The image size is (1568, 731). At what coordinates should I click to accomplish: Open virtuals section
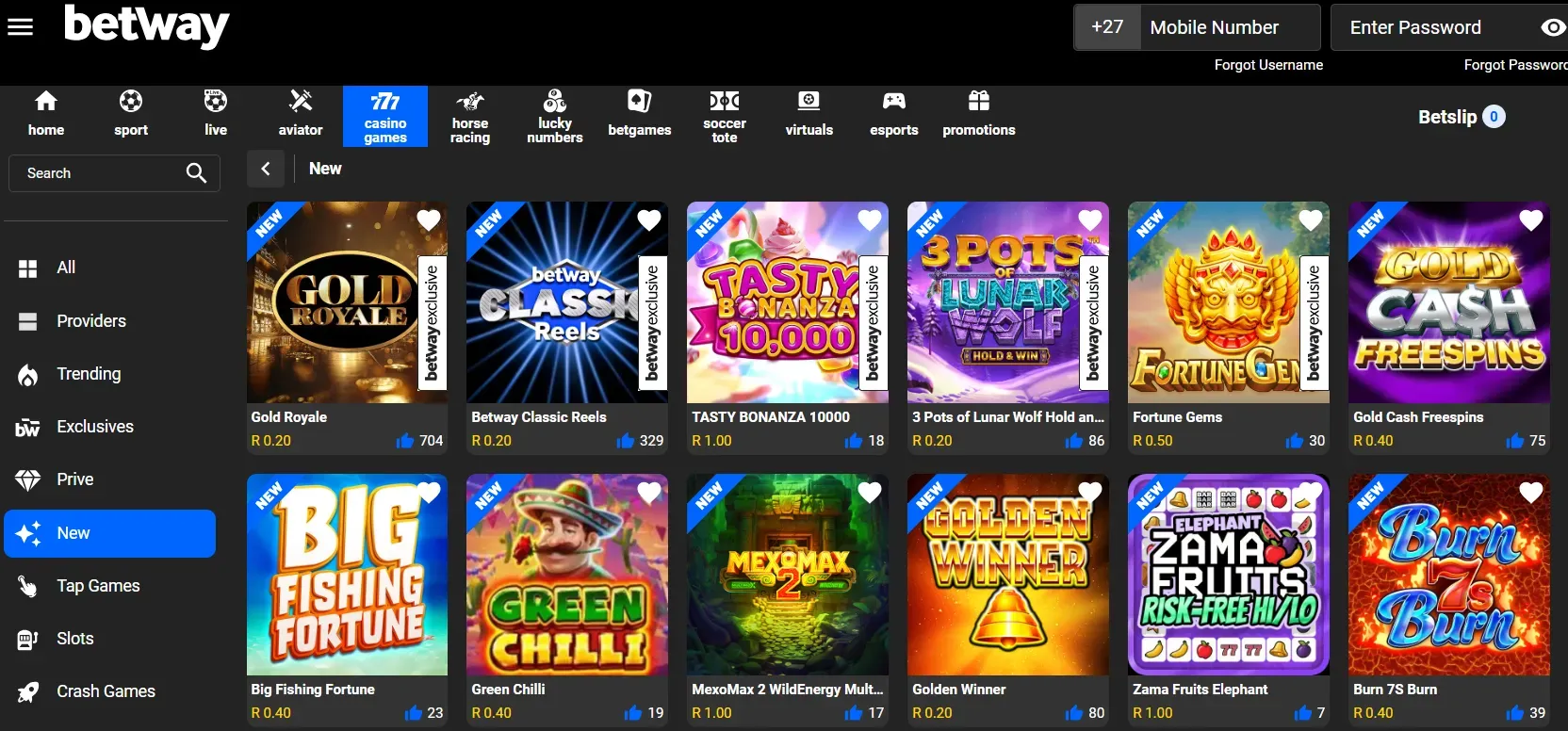pyautogui.click(x=809, y=114)
